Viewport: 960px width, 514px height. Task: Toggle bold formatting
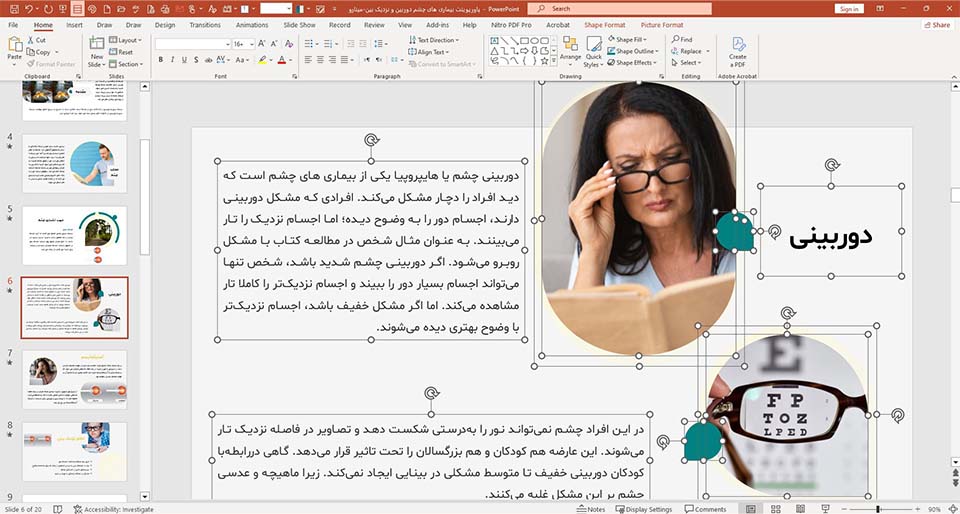point(161,60)
